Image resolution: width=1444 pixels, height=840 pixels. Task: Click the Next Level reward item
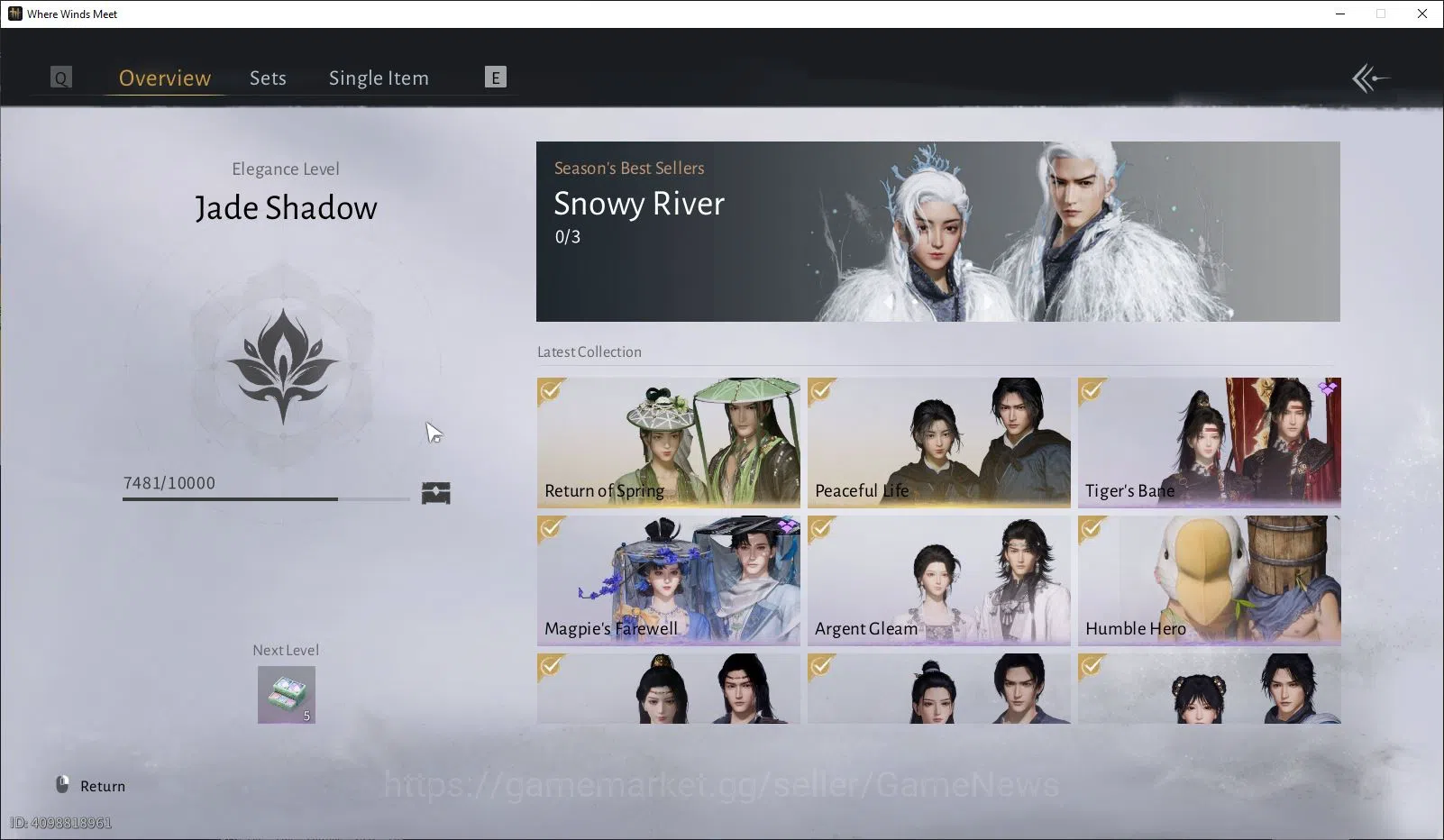click(x=287, y=695)
